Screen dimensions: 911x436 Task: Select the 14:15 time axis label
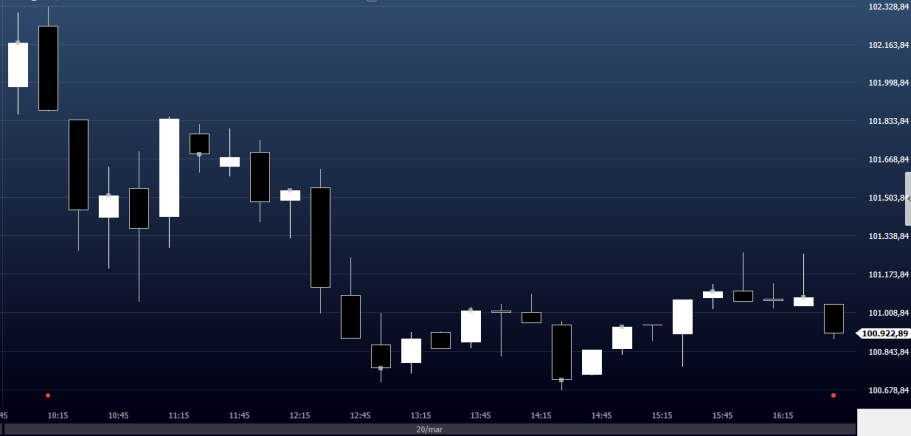click(541, 415)
